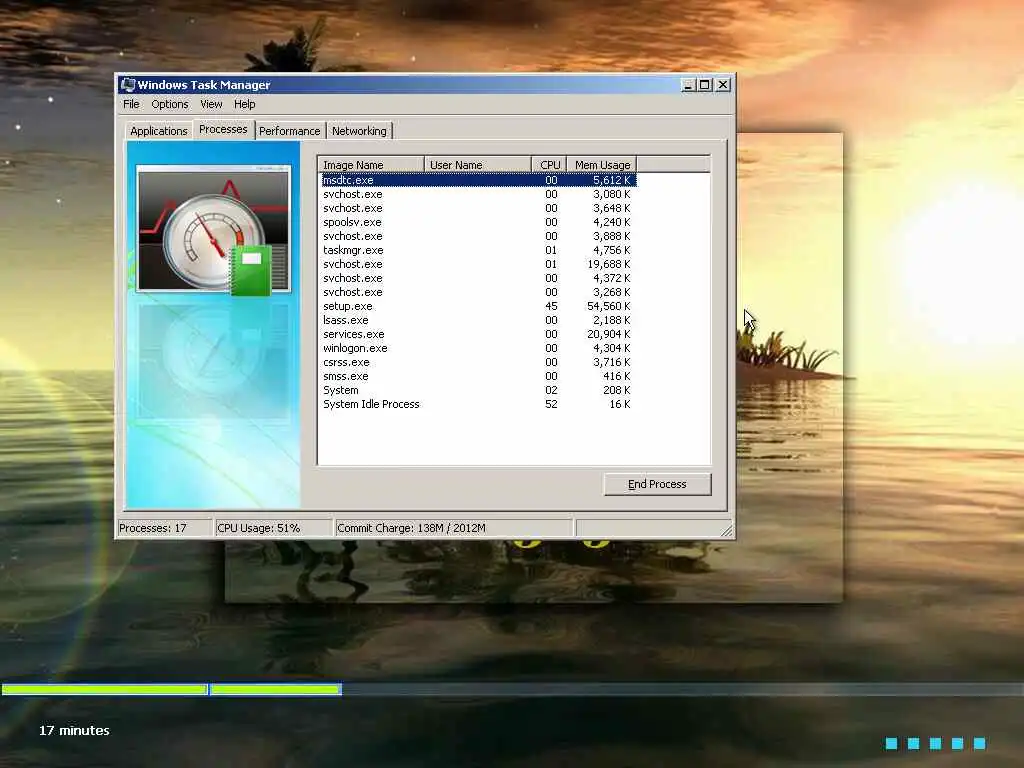The width and height of the screenshot is (1024, 768).
Task: Click the Commit Charge status entry
Action: [x=454, y=528]
